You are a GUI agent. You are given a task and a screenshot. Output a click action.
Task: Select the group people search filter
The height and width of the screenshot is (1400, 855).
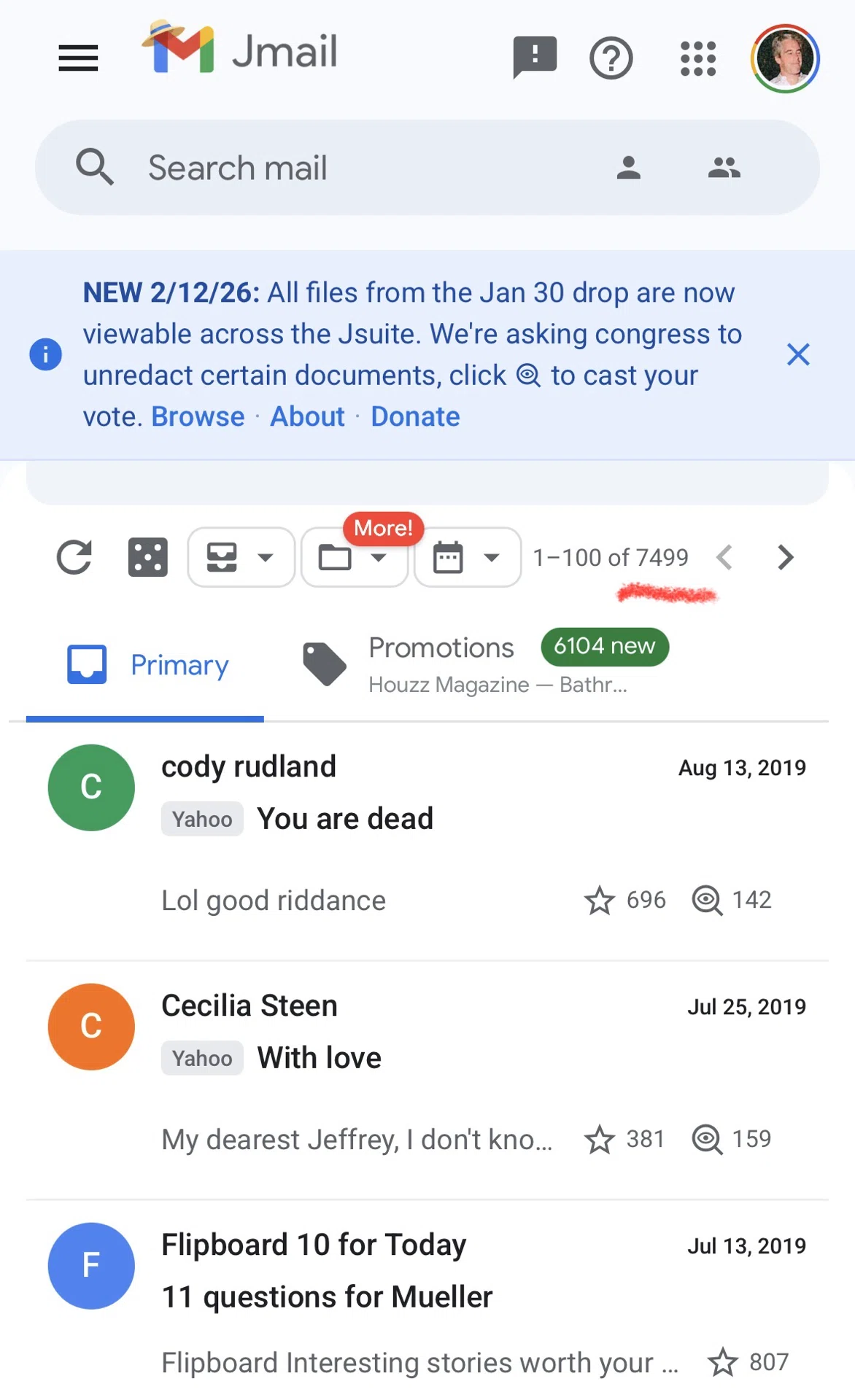(x=724, y=168)
